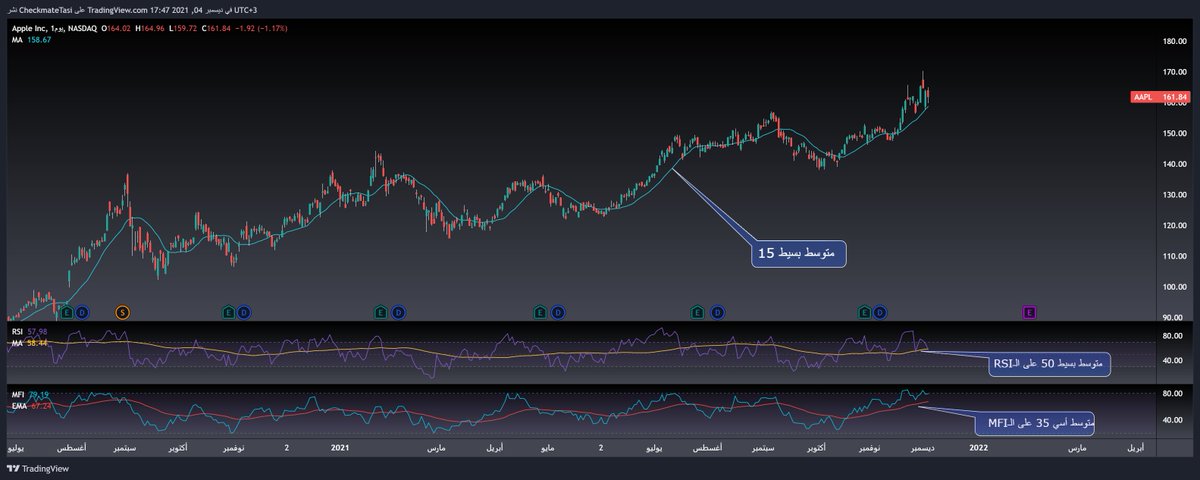Click the earnings E marker at November 2021
1200x480 pixels.
pos(863,313)
